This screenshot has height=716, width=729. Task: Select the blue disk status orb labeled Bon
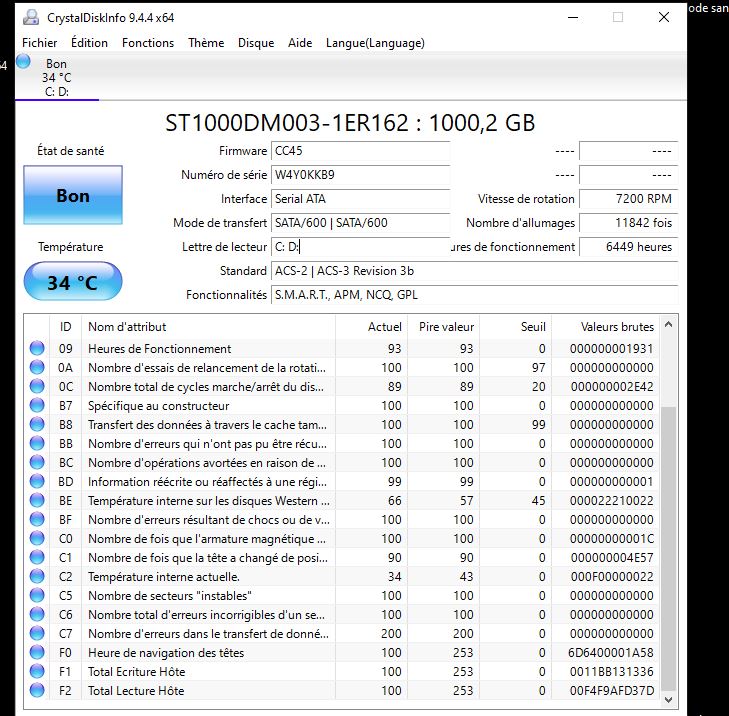(x=23, y=61)
